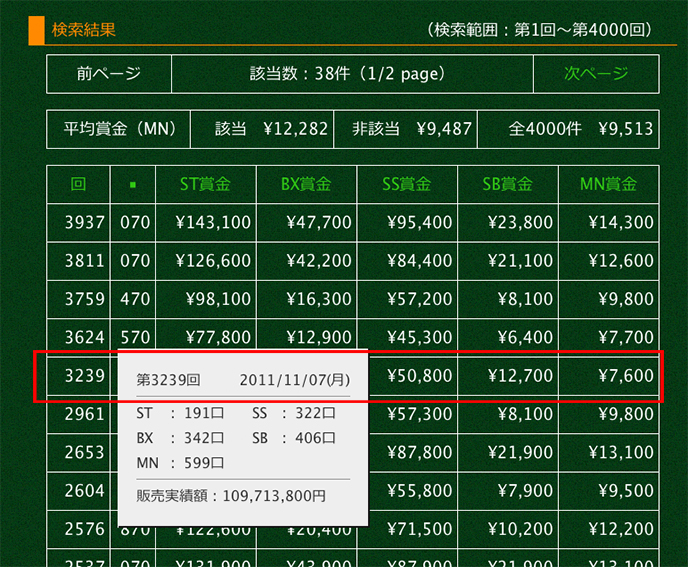
Task: Click the green square column header
Action: (x=133, y=184)
